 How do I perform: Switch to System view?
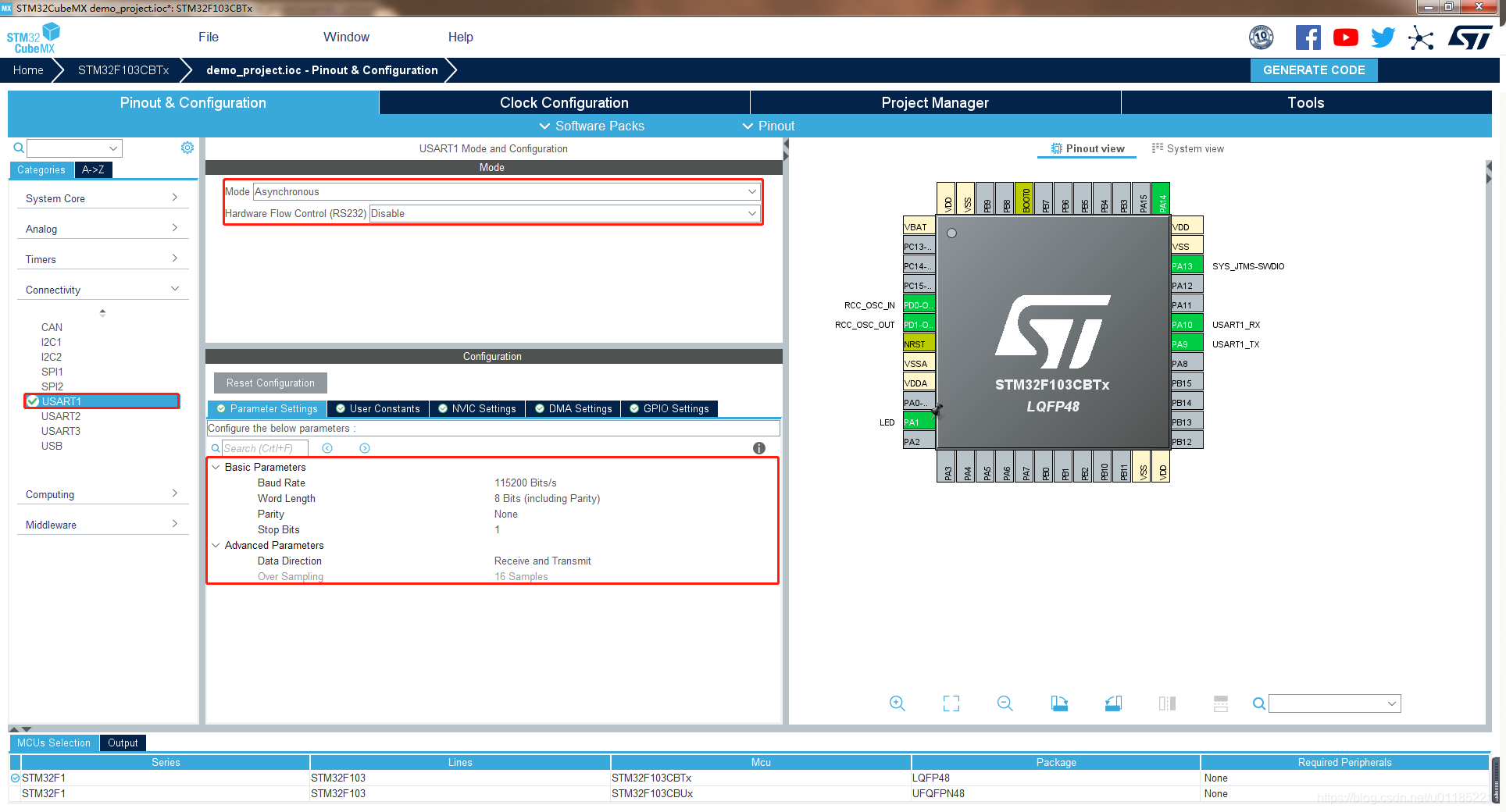(1187, 148)
